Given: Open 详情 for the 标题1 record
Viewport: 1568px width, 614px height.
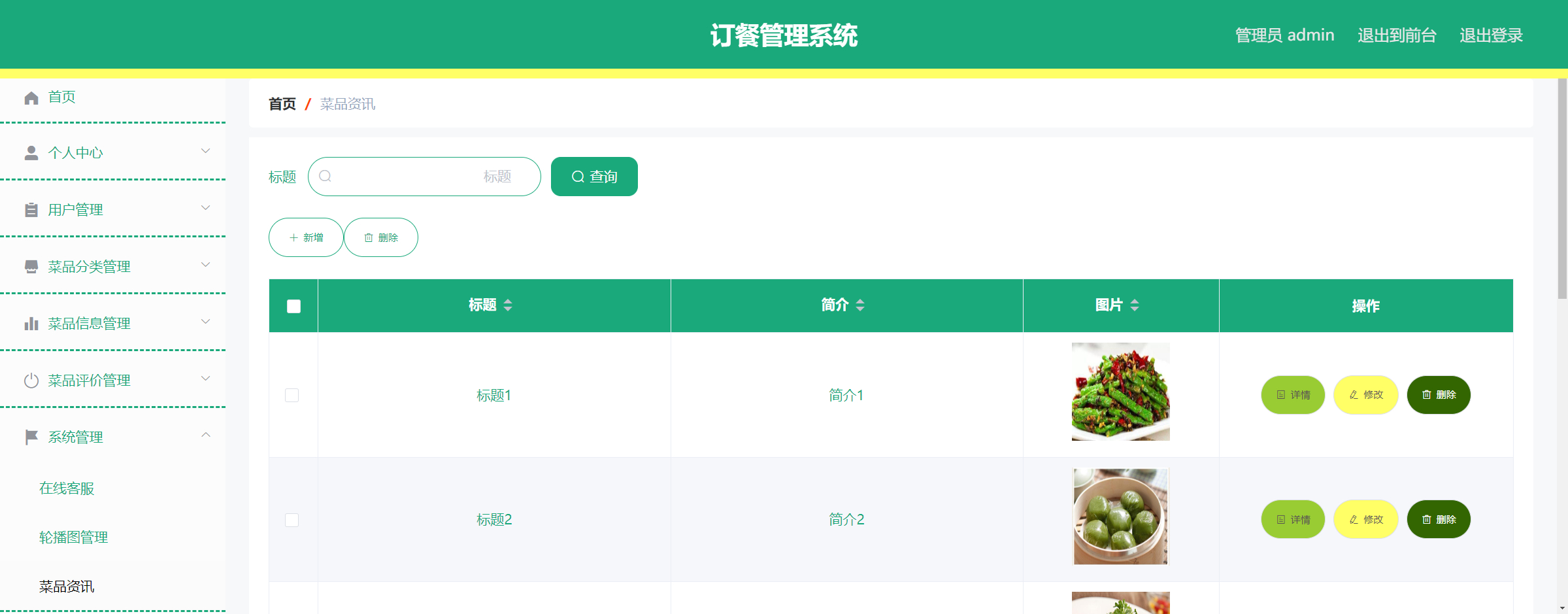Looking at the screenshot, I should tap(1292, 395).
